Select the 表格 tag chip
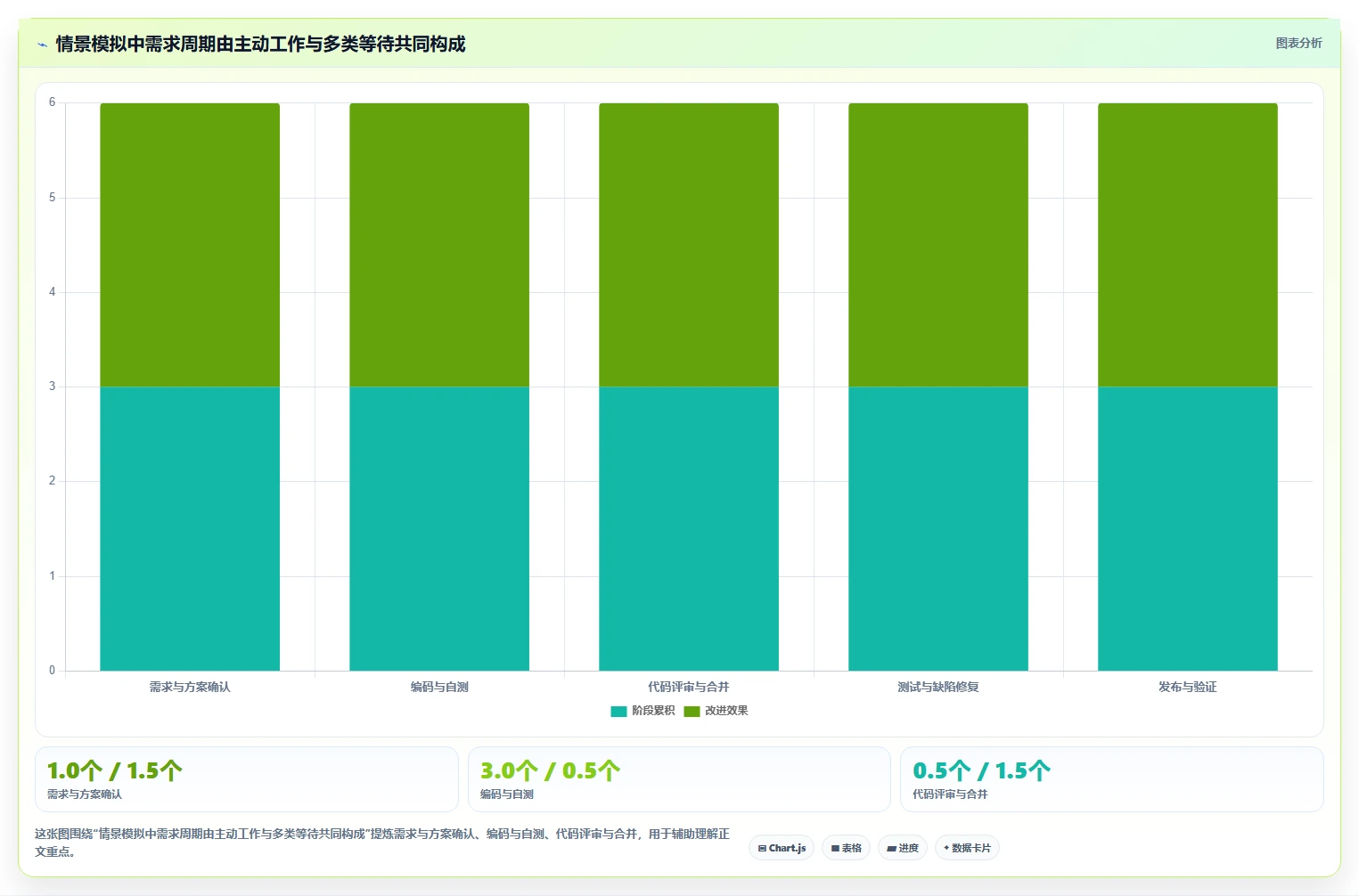Image resolution: width=1359 pixels, height=896 pixels. click(x=846, y=848)
